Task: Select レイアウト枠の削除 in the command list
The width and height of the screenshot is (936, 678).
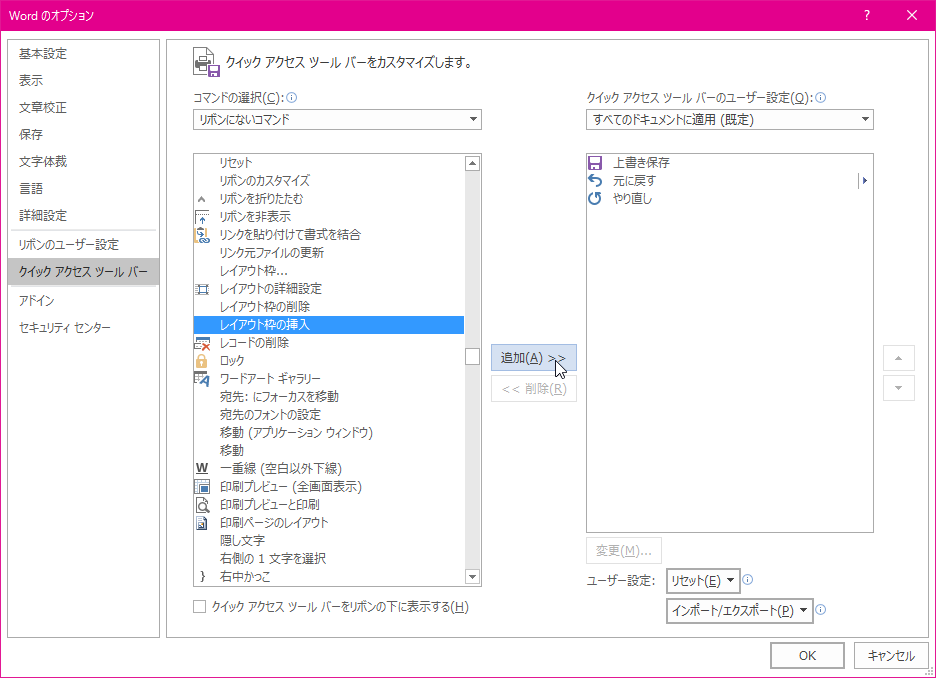Action: pos(329,307)
